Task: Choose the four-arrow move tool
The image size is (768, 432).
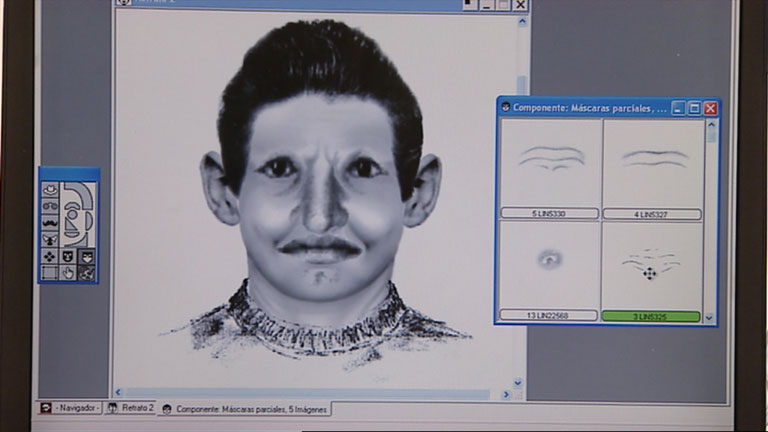Action: pyautogui.click(x=50, y=256)
